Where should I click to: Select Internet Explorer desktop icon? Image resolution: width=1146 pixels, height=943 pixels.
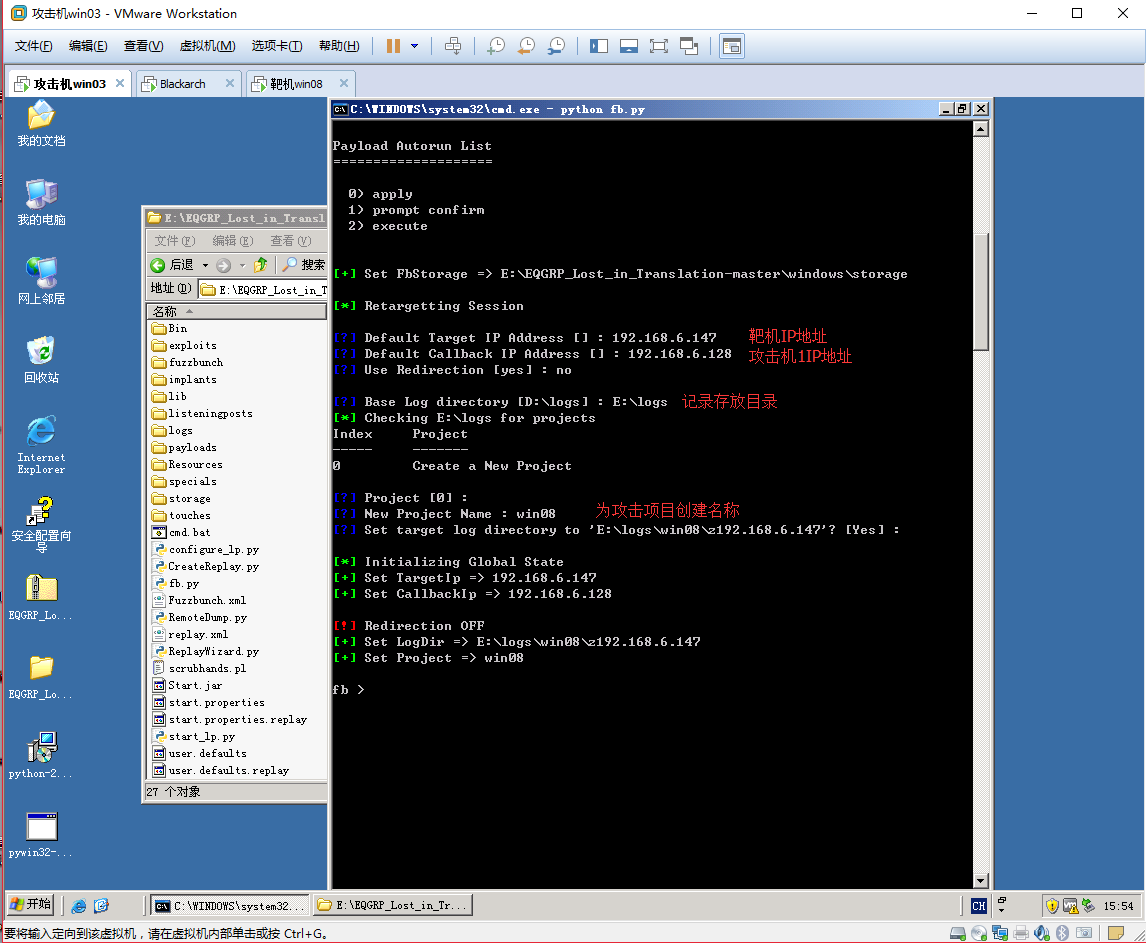tap(42, 445)
